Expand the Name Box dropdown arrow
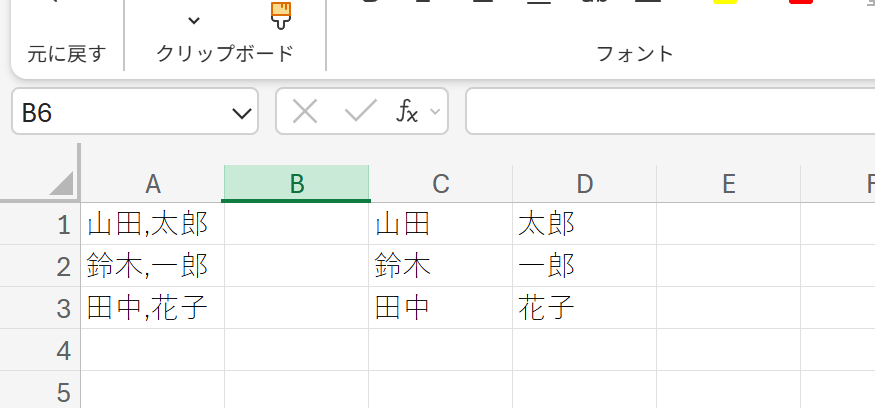Image resolution: width=875 pixels, height=408 pixels. point(242,113)
